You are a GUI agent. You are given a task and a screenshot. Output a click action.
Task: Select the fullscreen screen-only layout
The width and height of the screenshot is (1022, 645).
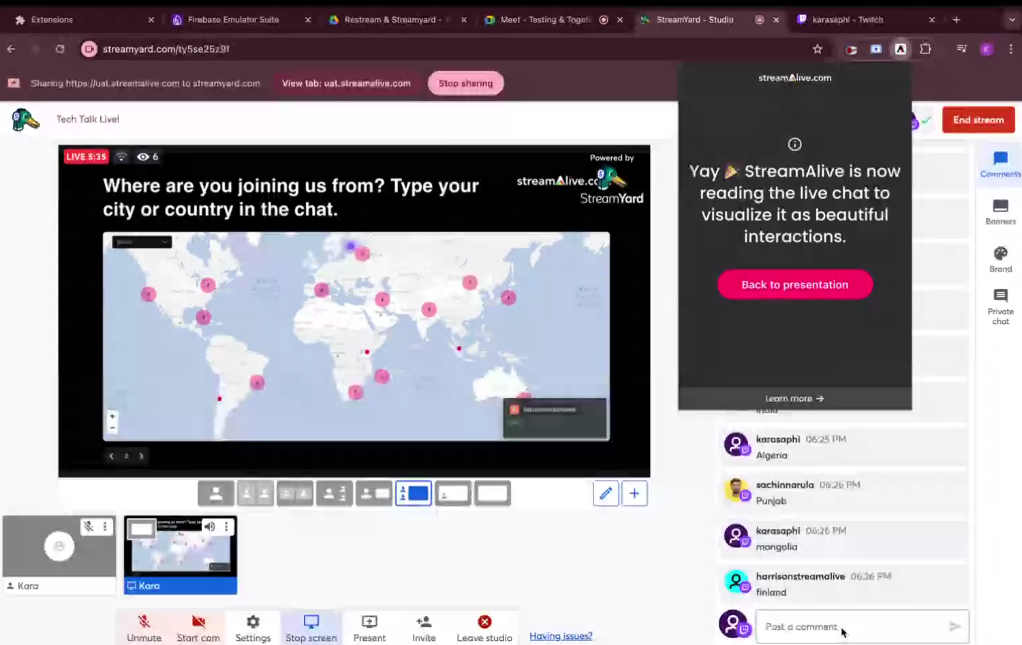493,494
